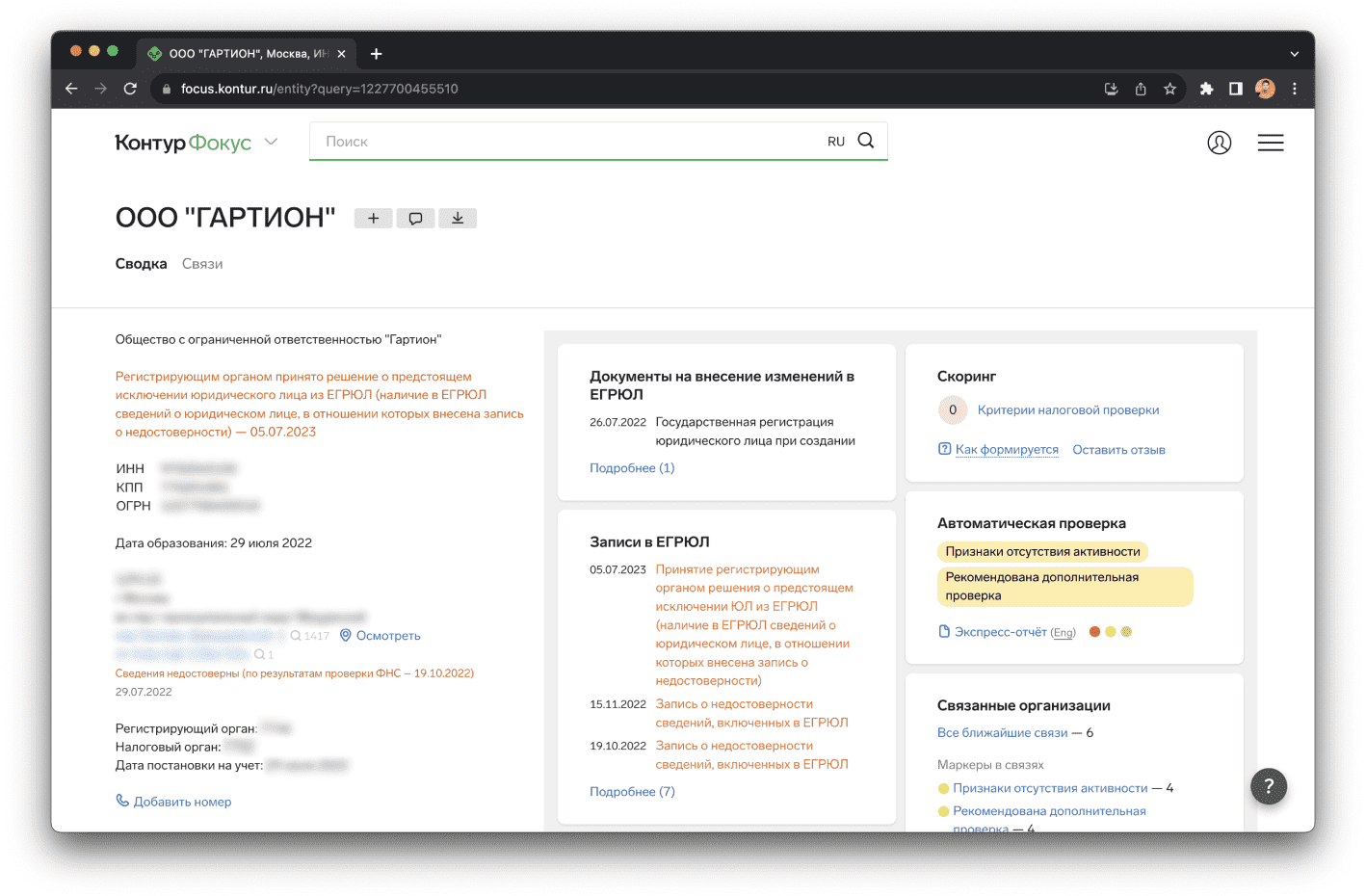Open the user profile icon
This screenshot has height=896, width=1366.
[x=1219, y=143]
